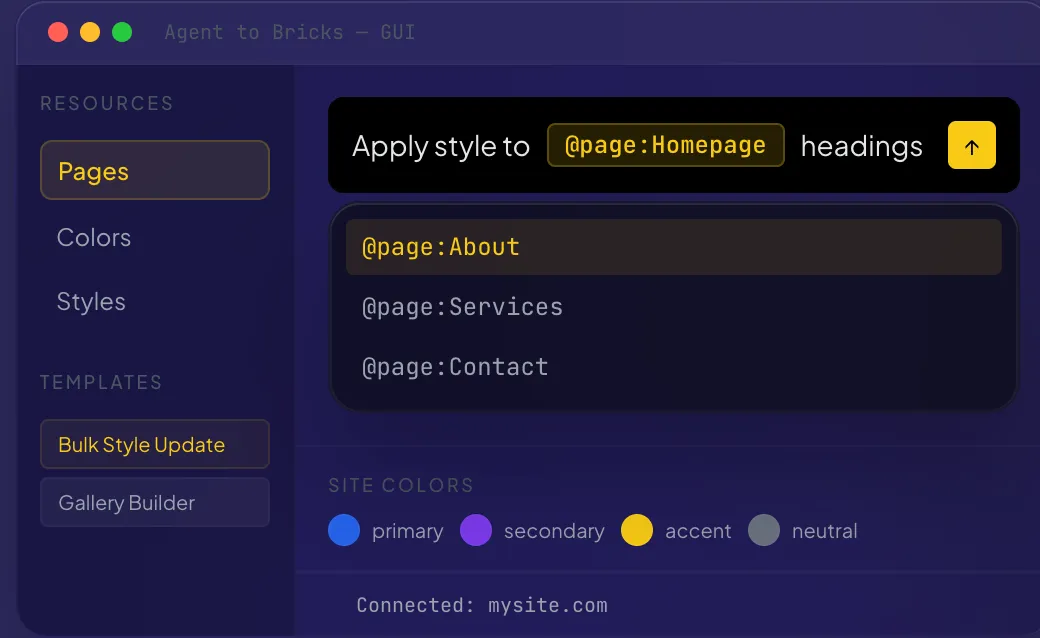Screen dimensions: 1040x638
Task: Click the yellow submit arrow icon
Action: (x=971, y=145)
